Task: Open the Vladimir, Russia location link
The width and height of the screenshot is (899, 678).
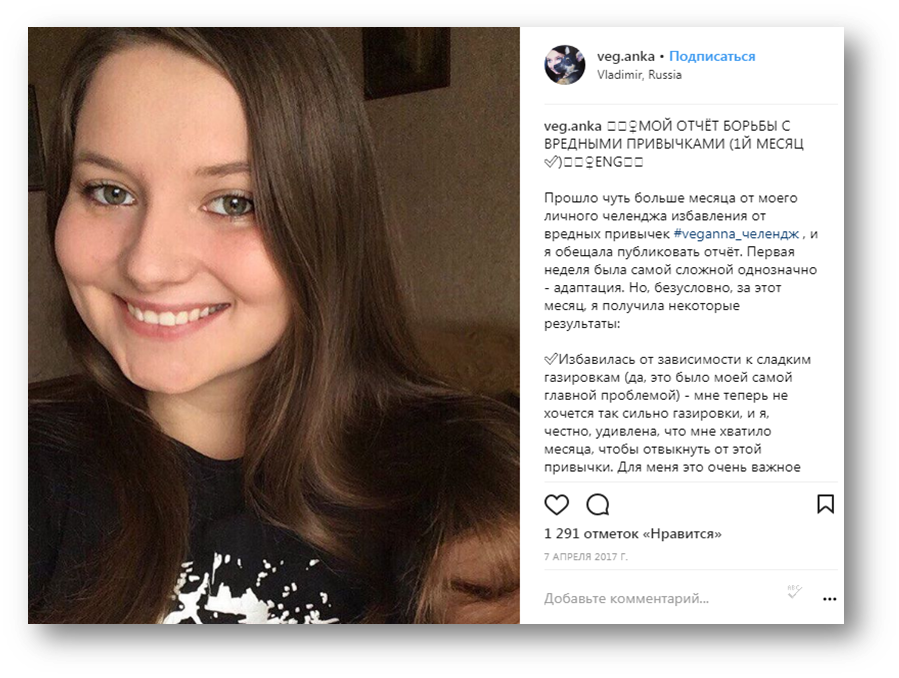Action: coord(639,75)
